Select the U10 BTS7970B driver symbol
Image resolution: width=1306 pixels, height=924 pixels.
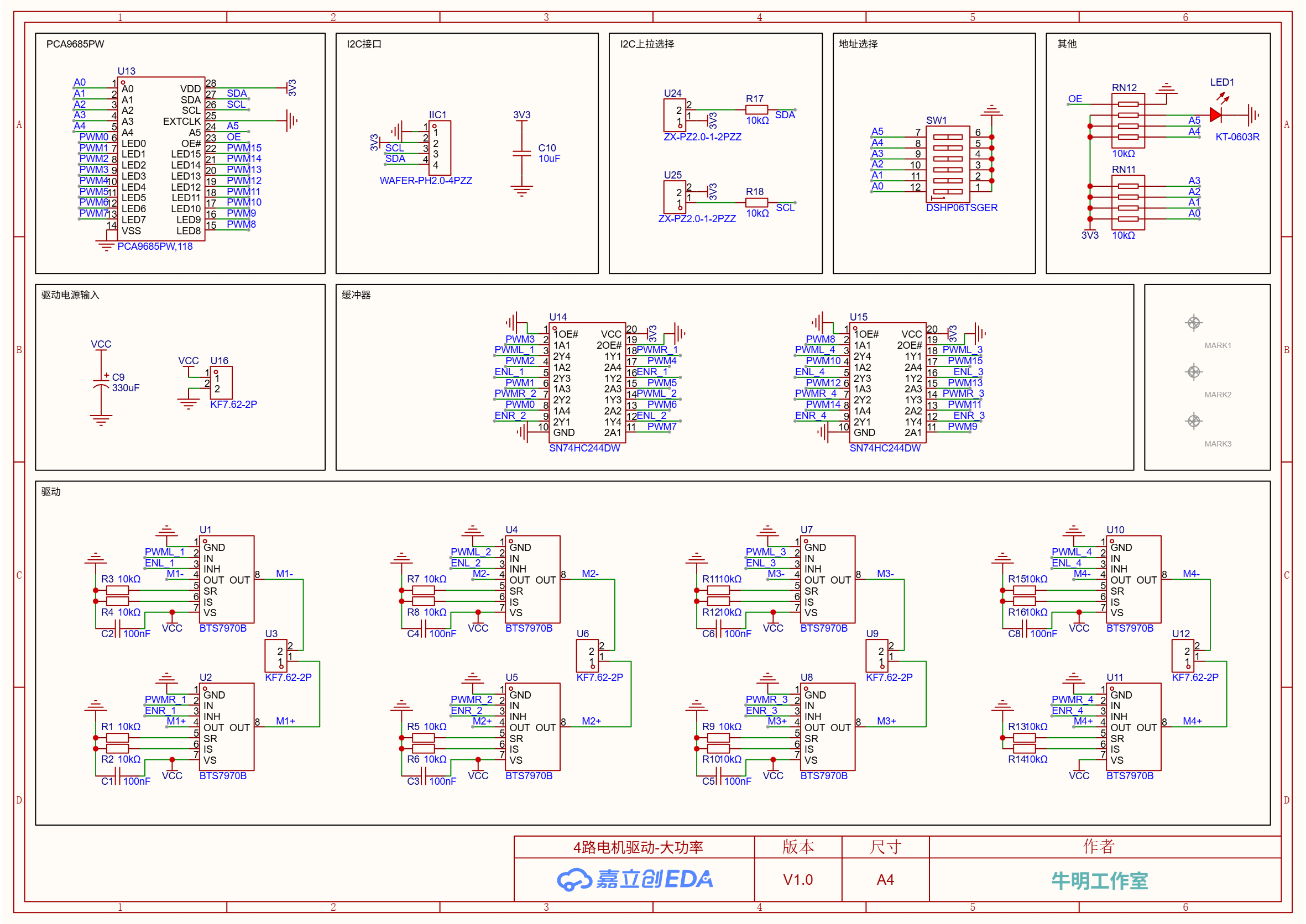(1133, 579)
